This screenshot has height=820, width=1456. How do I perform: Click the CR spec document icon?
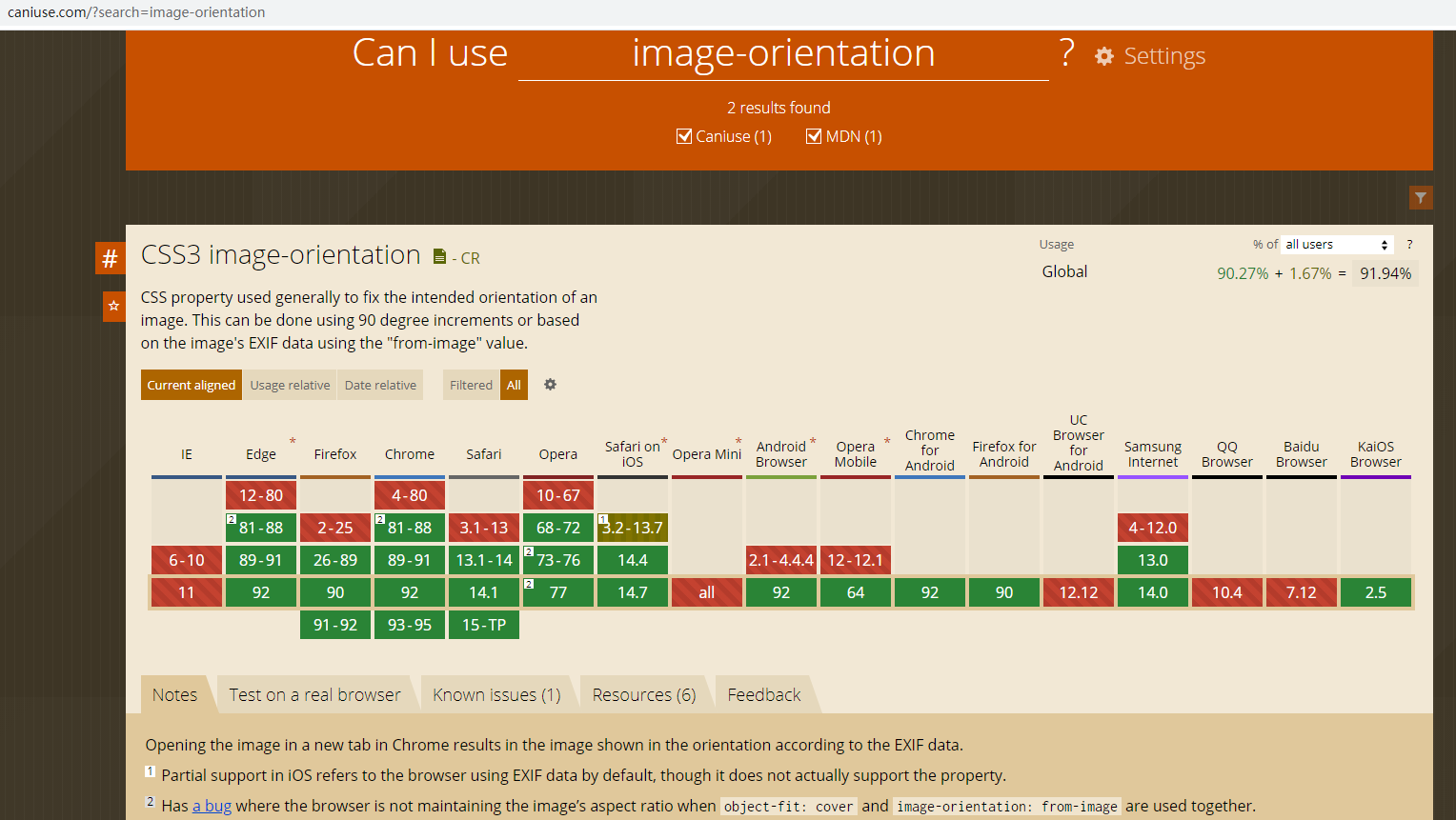pyautogui.click(x=439, y=257)
